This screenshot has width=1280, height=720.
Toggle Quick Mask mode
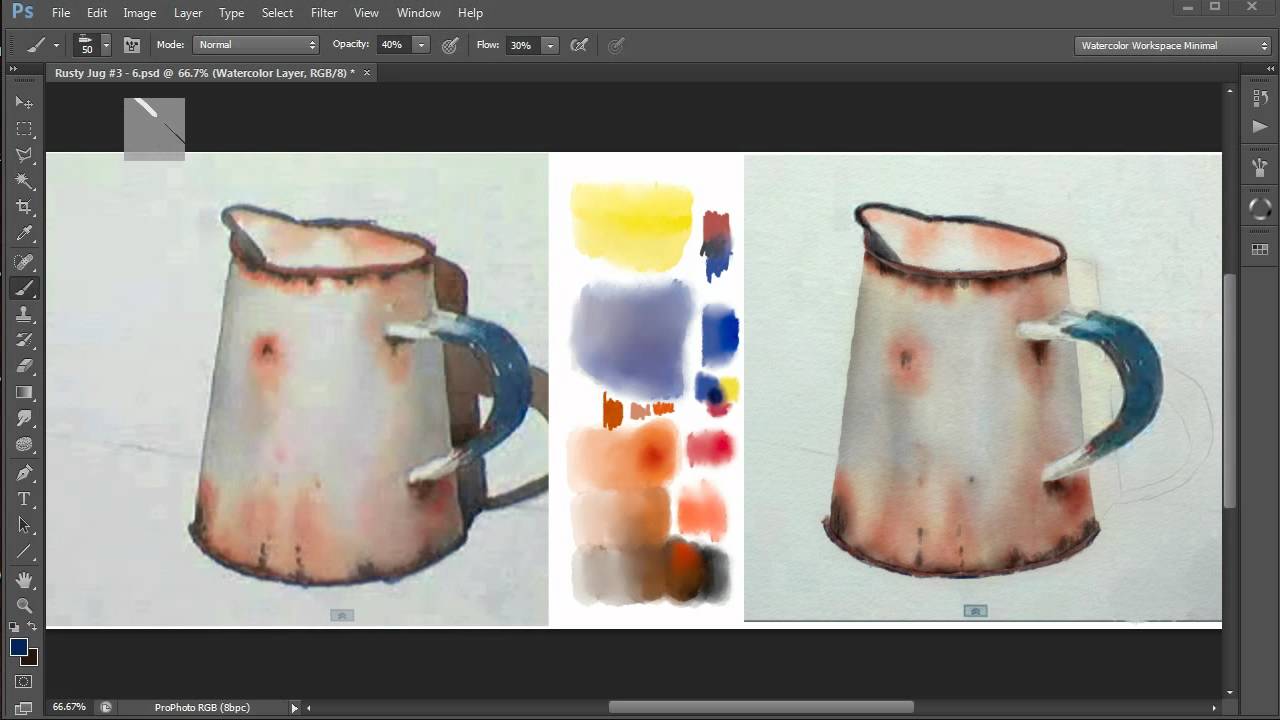point(24,682)
